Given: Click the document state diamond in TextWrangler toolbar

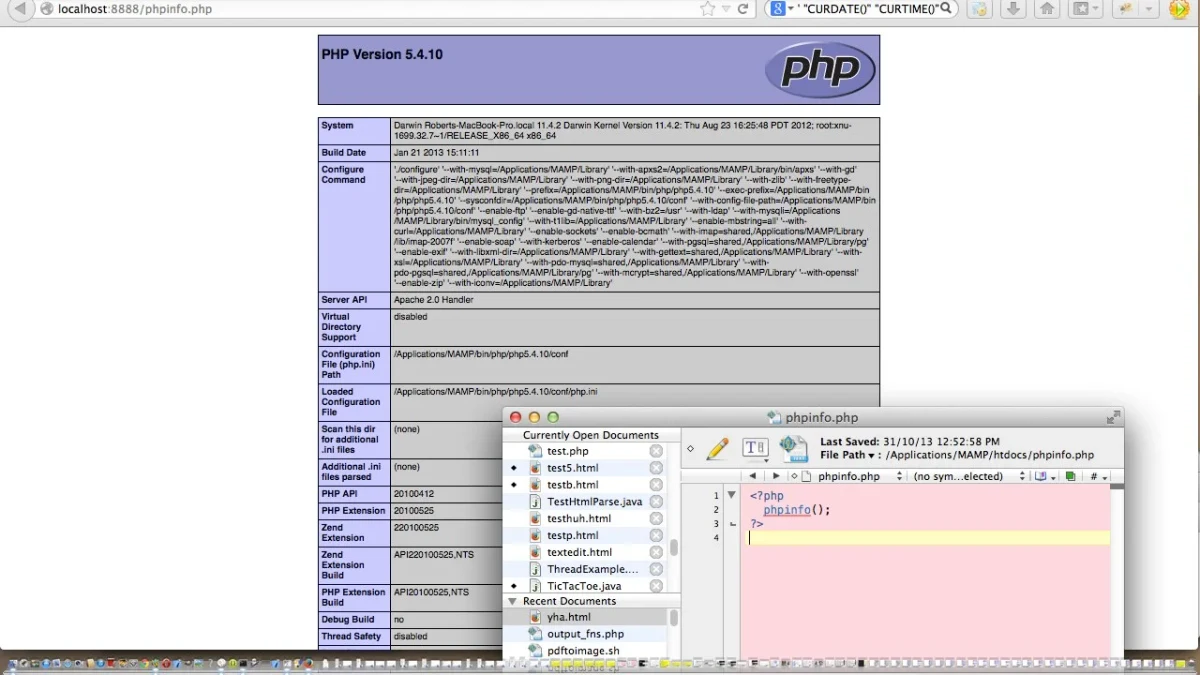Looking at the screenshot, I should coord(690,449).
